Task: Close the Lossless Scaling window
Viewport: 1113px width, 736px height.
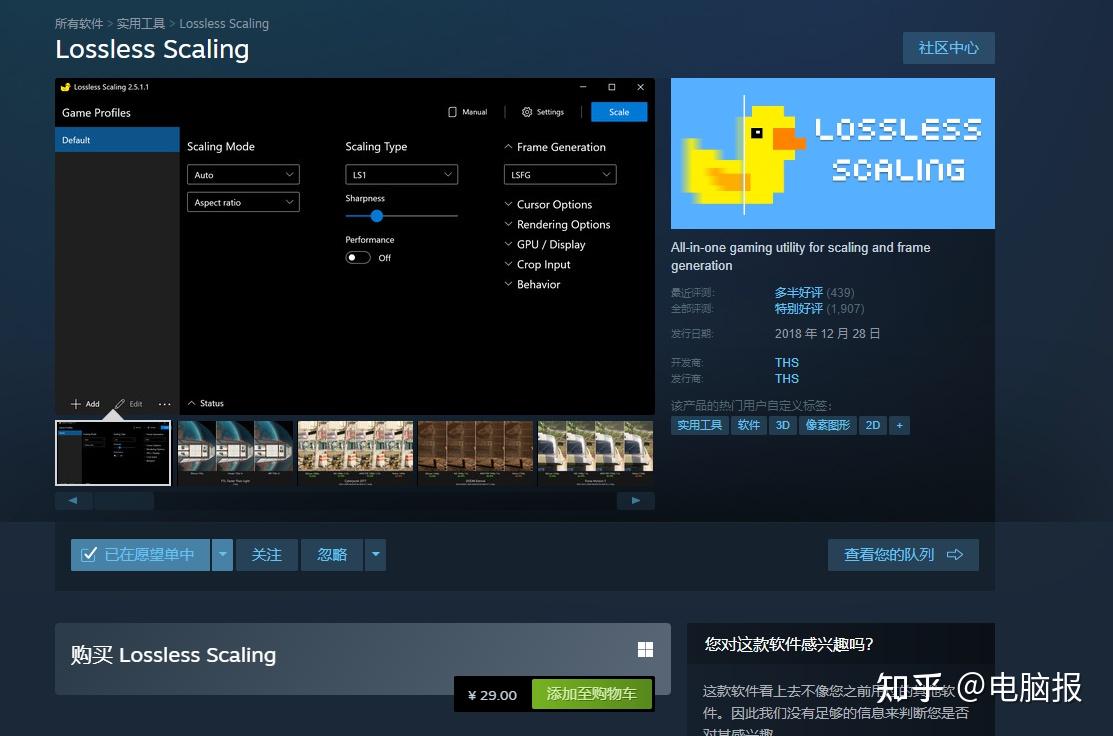Action: pyautogui.click(x=640, y=87)
